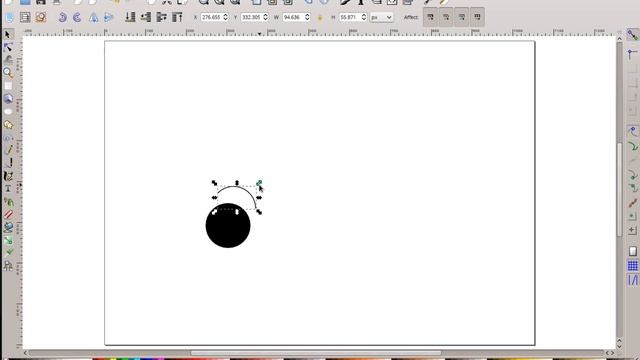Select the Zoom magnifier tool
Screen dimensions: 640x360
coord(8,73)
